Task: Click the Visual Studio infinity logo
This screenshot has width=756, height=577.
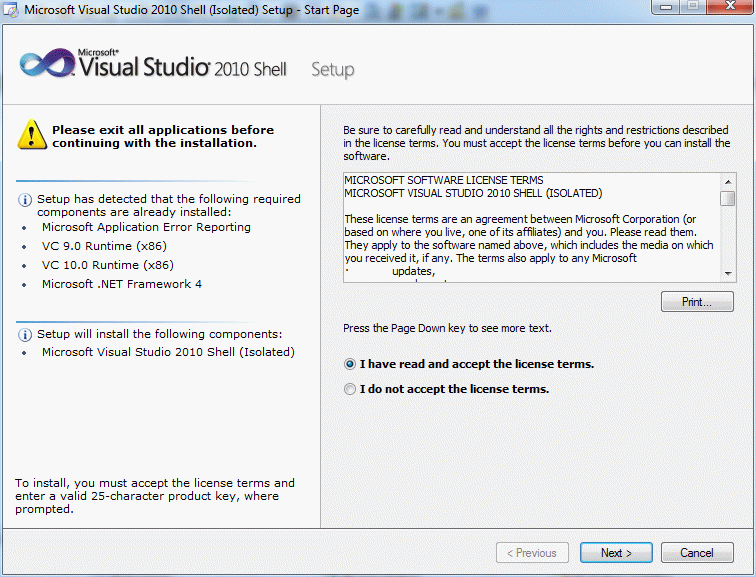Action: [x=47, y=63]
